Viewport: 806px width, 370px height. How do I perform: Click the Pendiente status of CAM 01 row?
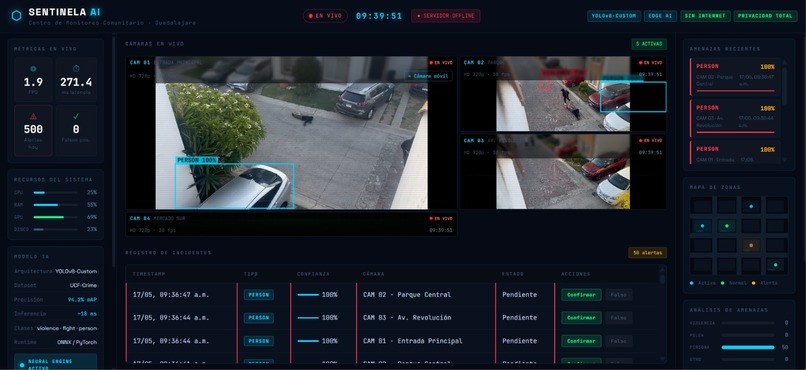click(x=519, y=341)
